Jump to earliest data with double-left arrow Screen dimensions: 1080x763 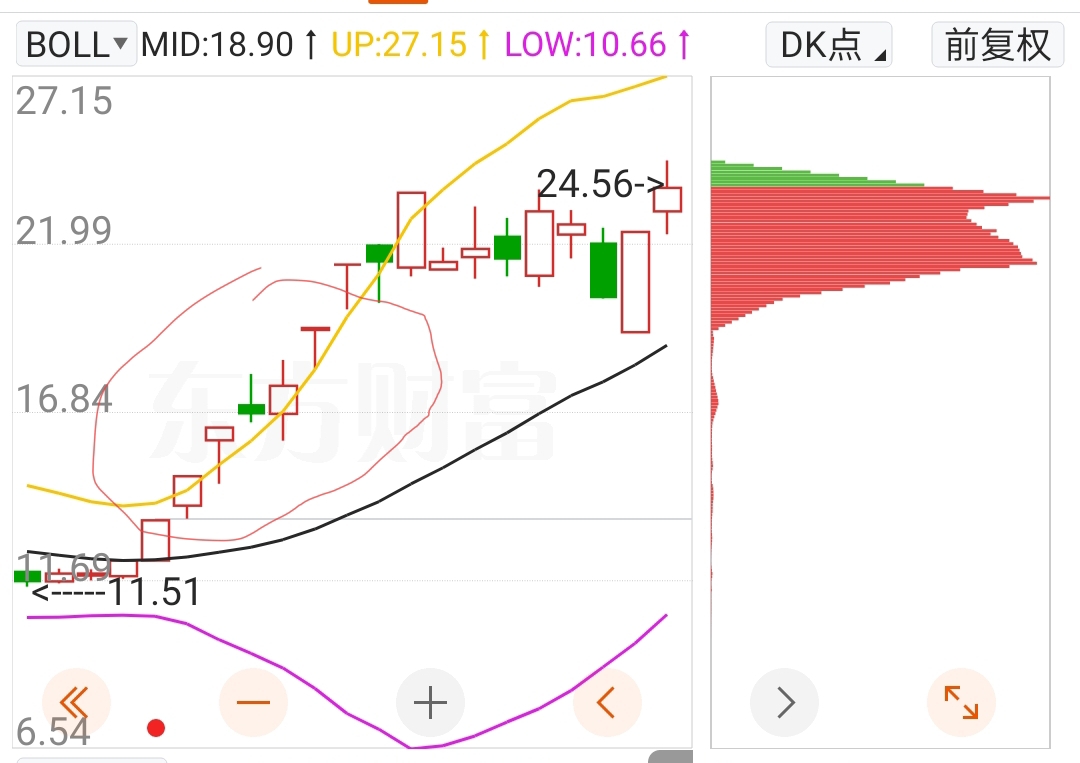[76, 702]
